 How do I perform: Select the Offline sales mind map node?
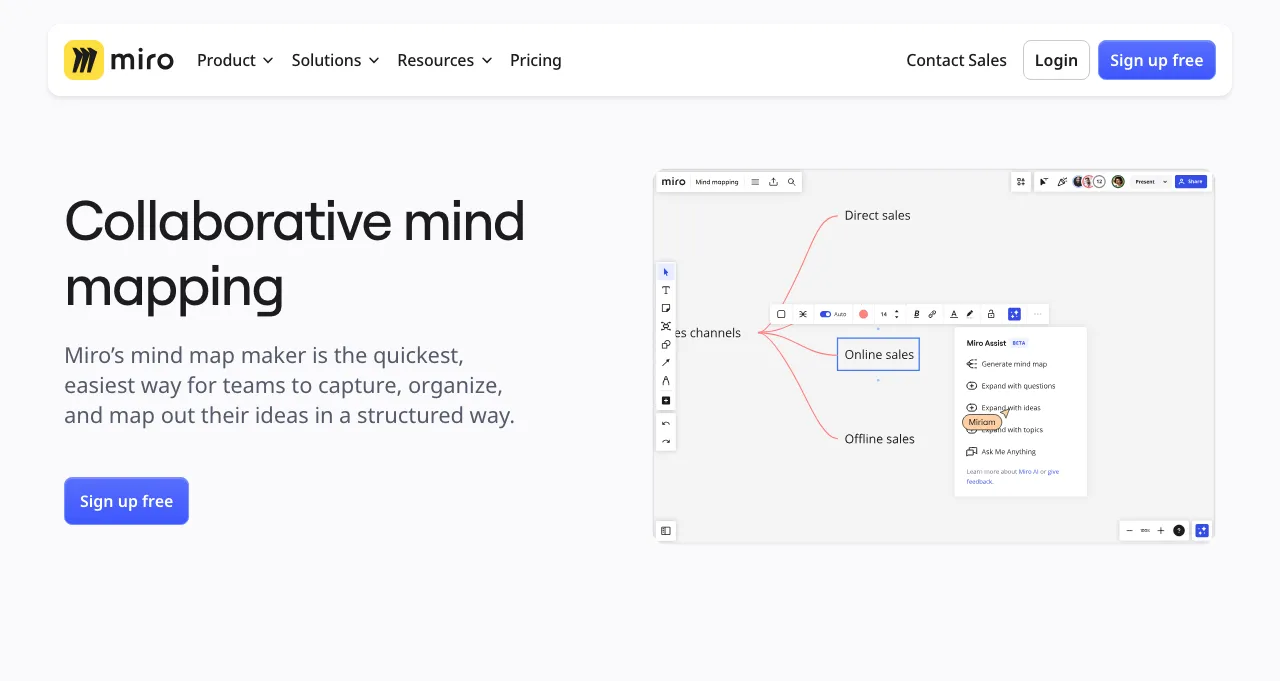(879, 438)
